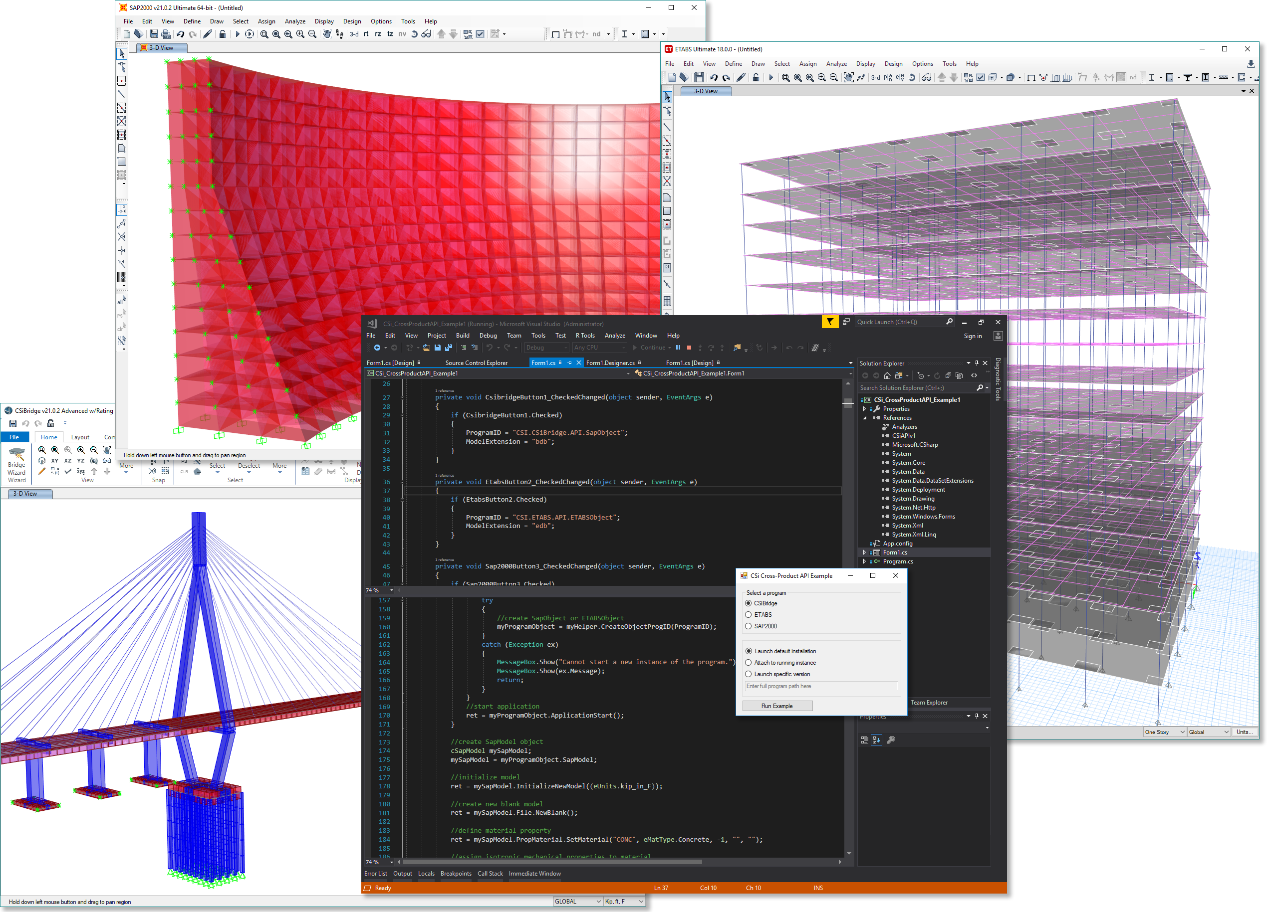Screen dimensions: 1268x912
Task: Open the Bridge Wizard in CSiBridge
Action: [17, 463]
